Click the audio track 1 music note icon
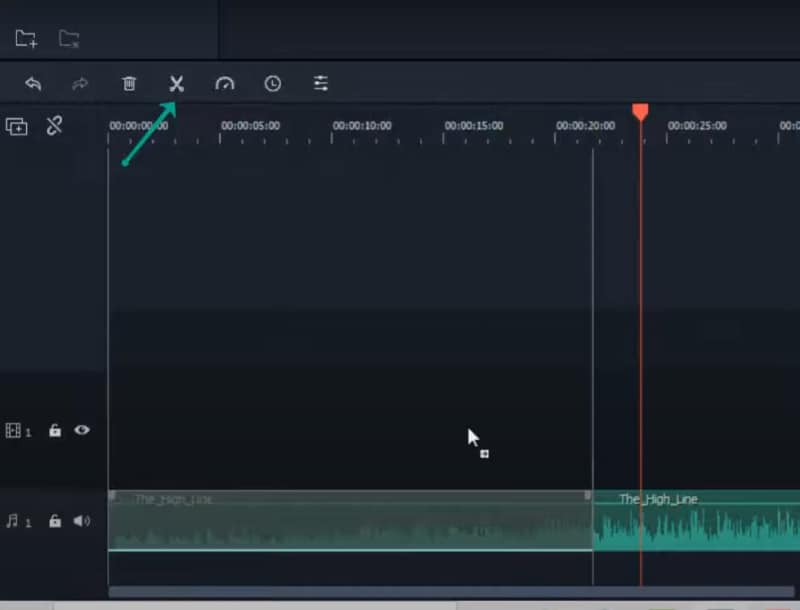800x610 pixels. pos(12,521)
